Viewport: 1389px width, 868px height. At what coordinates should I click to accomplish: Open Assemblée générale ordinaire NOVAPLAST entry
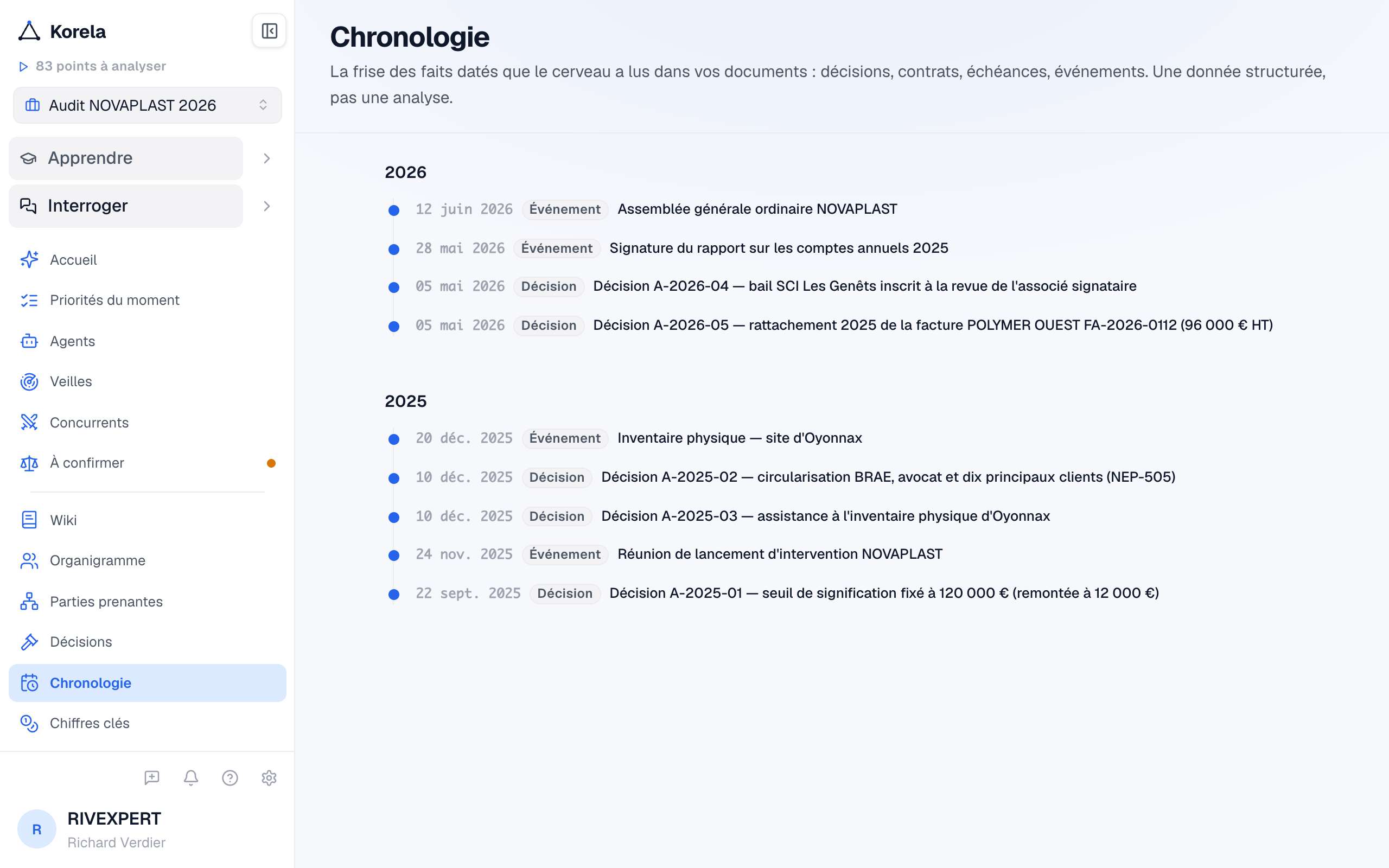[757, 209]
